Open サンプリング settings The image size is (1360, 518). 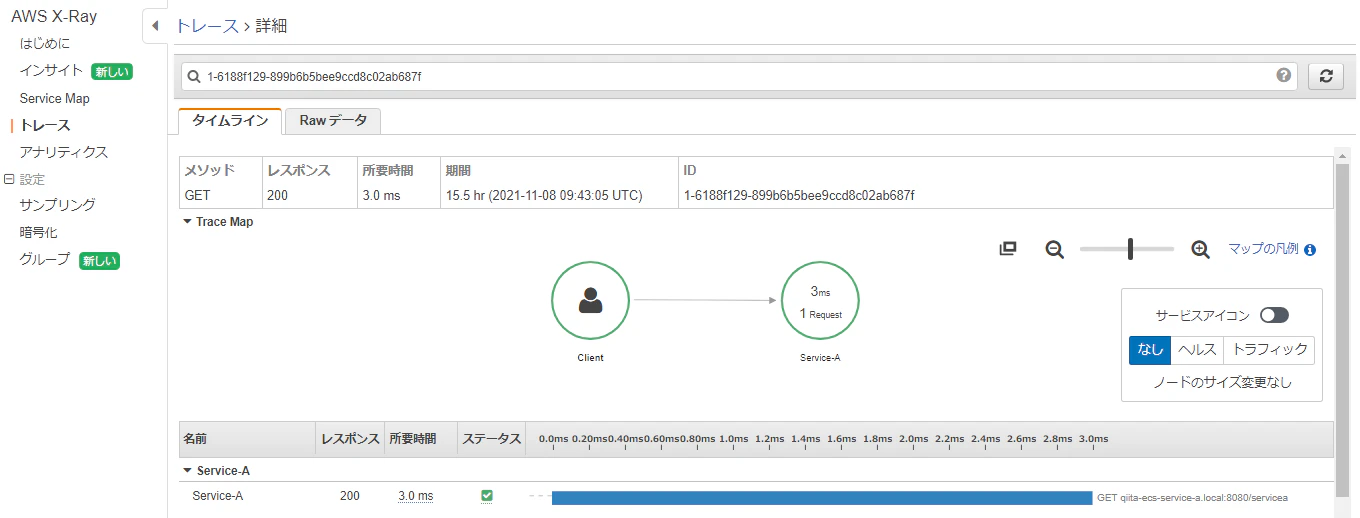(x=58, y=205)
